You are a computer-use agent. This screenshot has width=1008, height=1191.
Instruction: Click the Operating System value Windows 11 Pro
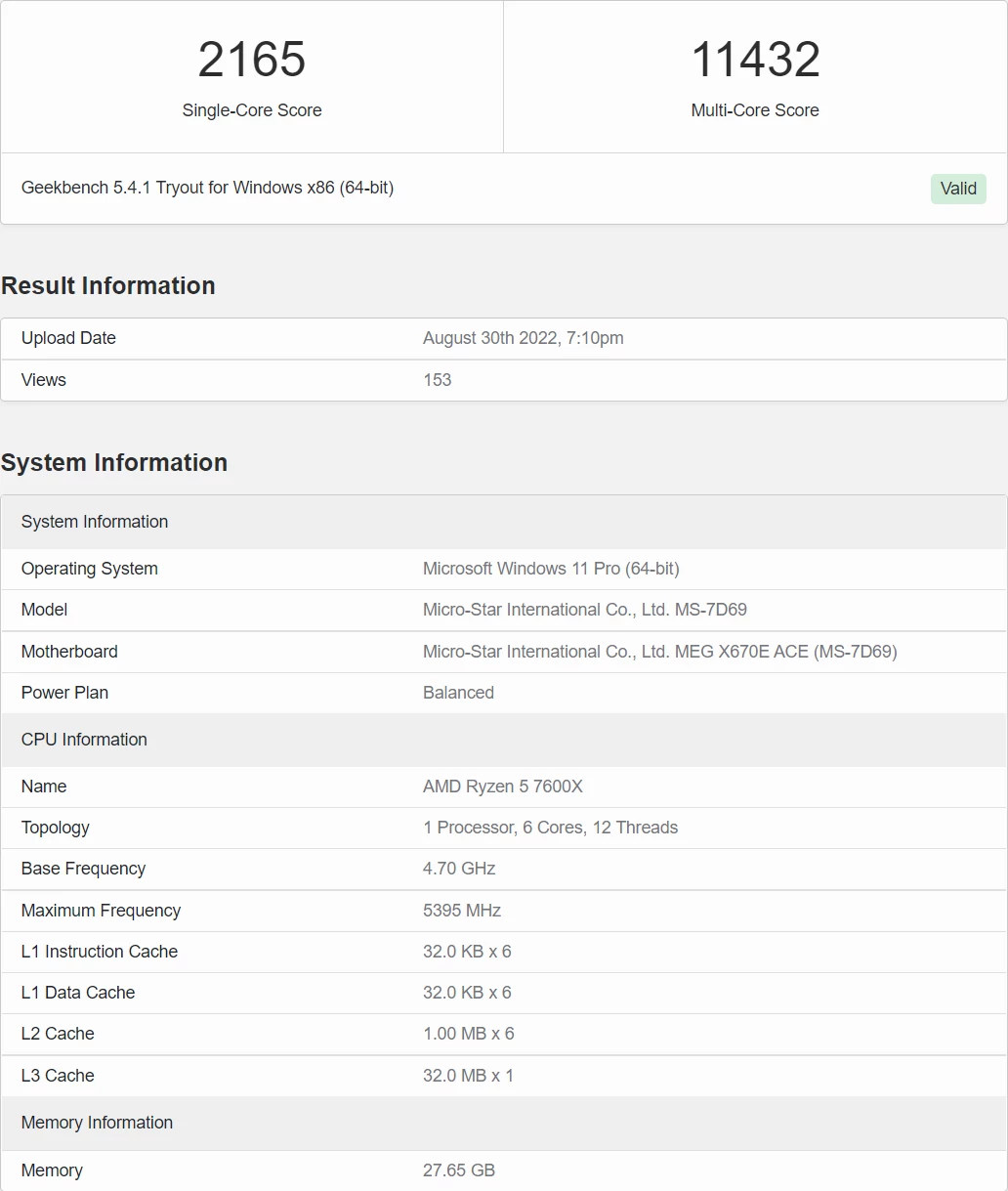(x=551, y=569)
